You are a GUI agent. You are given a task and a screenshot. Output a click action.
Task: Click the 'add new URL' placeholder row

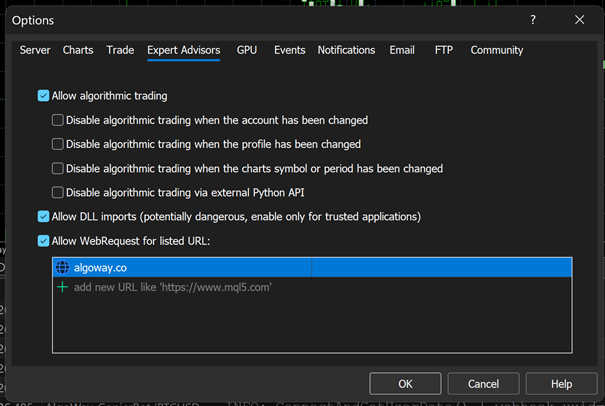click(x=312, y=287)
